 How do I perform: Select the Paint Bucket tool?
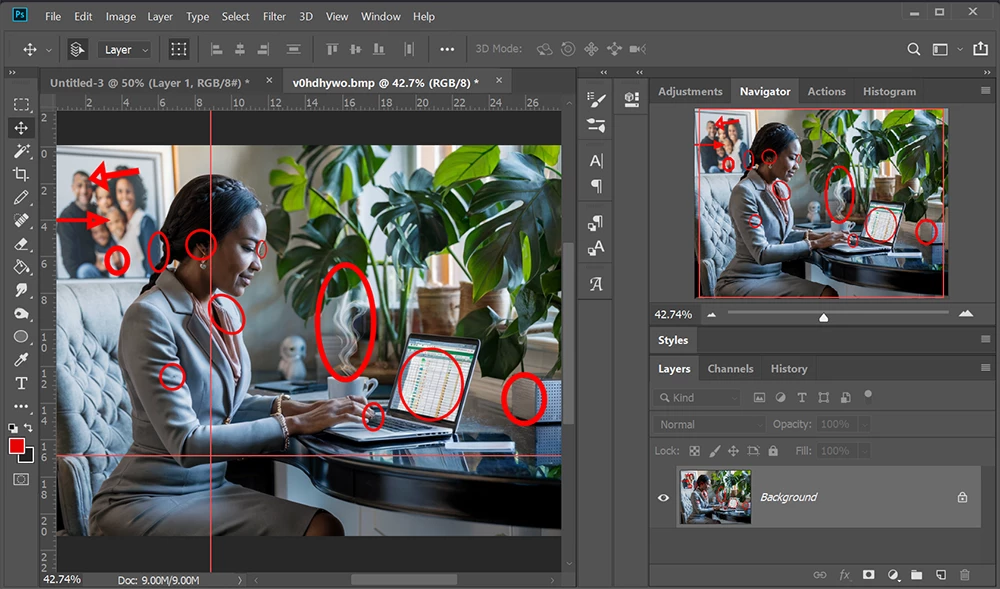pyautogui.click(x=21, y=267)
